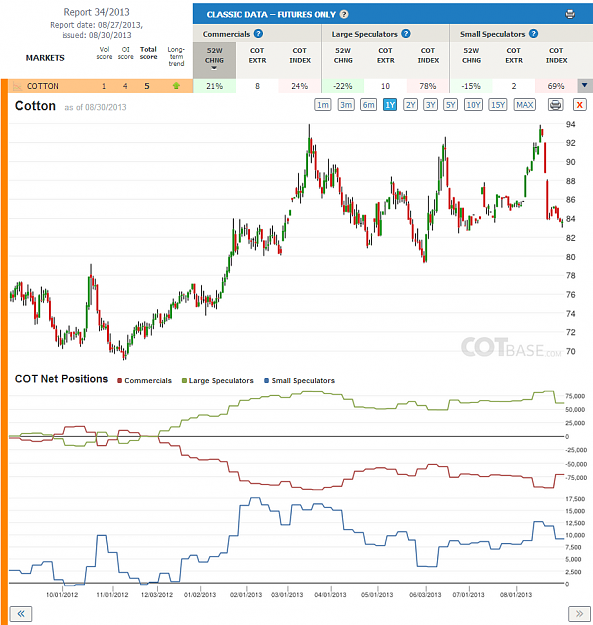Switch chart to 5Y range

pyautogui.click(x=450, y=105)
